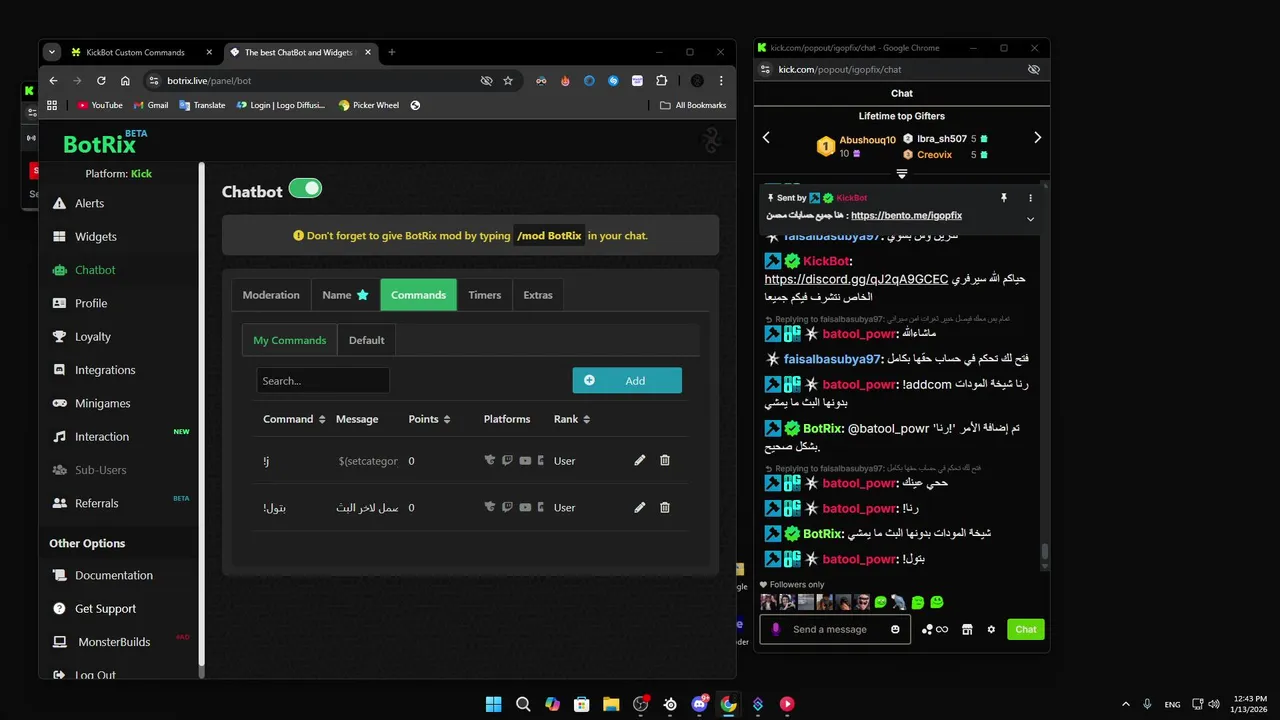Click next arrow in Lifetime top Gifters
Viewport: 1280px width, 720px height.
(1037, 138)
